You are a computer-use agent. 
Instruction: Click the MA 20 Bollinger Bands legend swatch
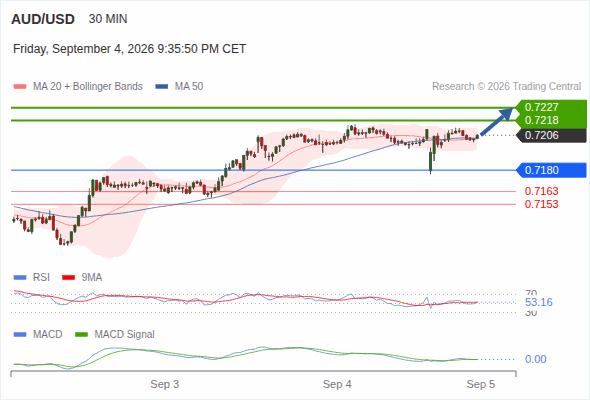tap(20, 87)
